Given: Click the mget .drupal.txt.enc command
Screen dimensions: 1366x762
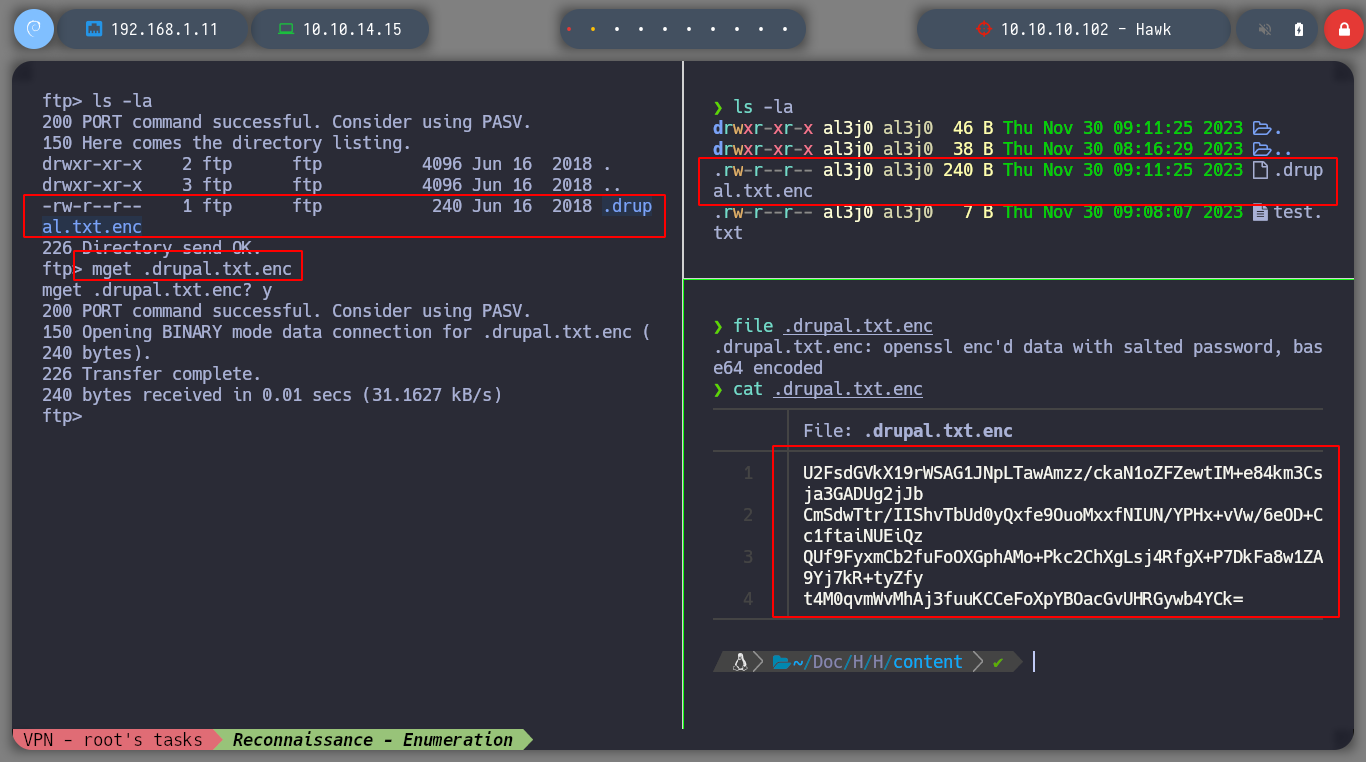Looking at the screenshot, I should [192, 269].
